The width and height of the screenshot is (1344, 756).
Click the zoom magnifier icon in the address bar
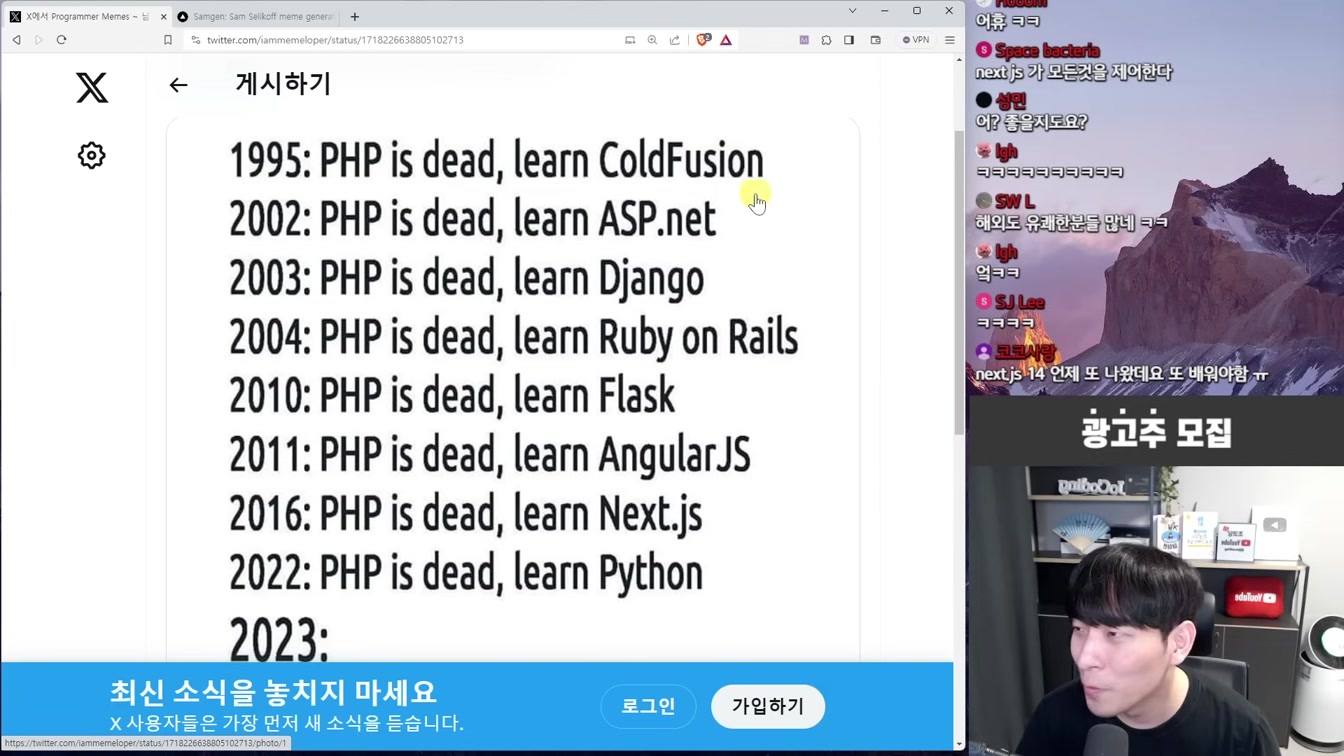[652, 40]
